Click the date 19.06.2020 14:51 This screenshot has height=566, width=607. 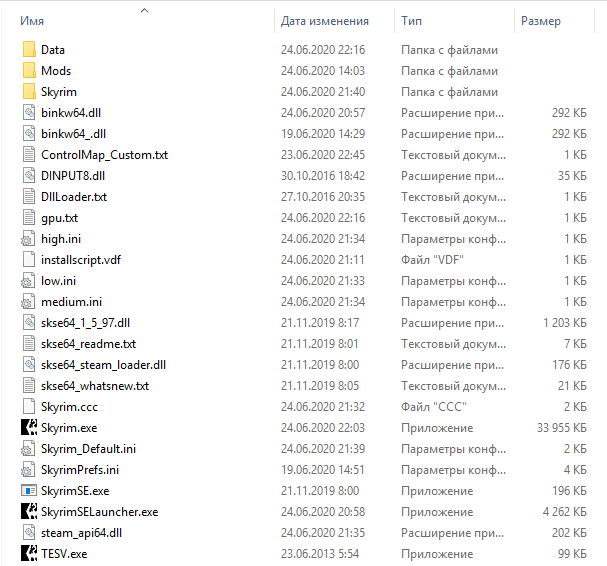point(323,470)
